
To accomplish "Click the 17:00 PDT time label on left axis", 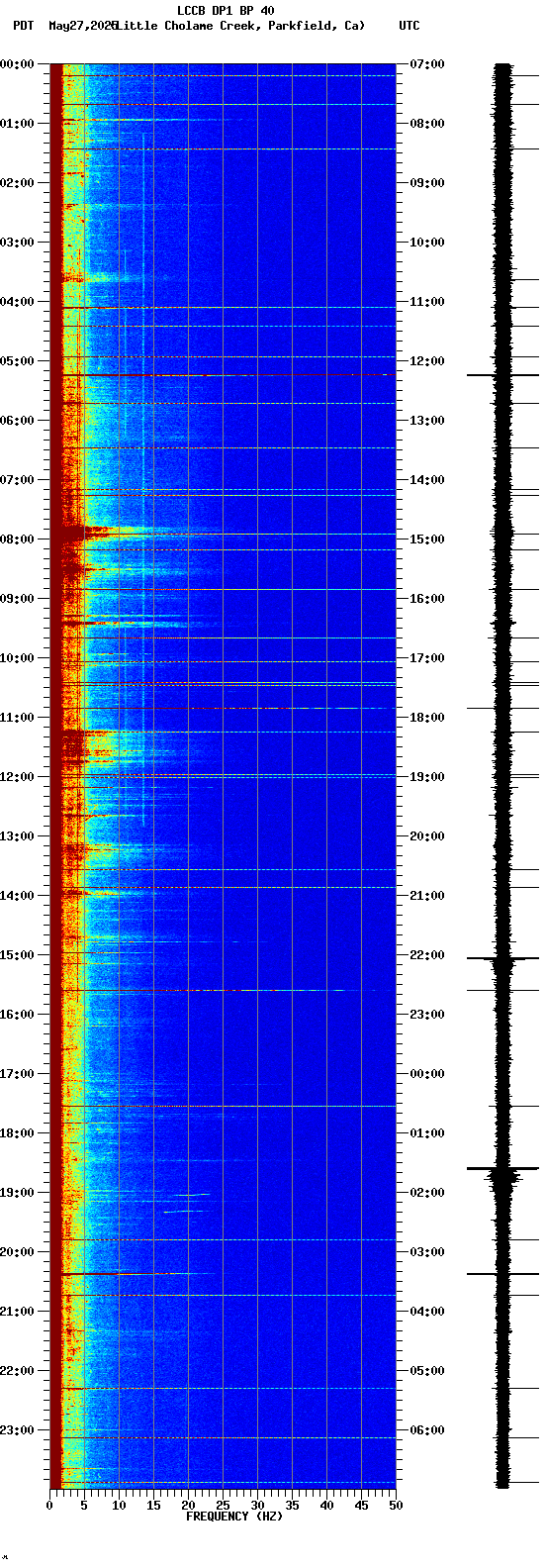I will [17, 1074].
